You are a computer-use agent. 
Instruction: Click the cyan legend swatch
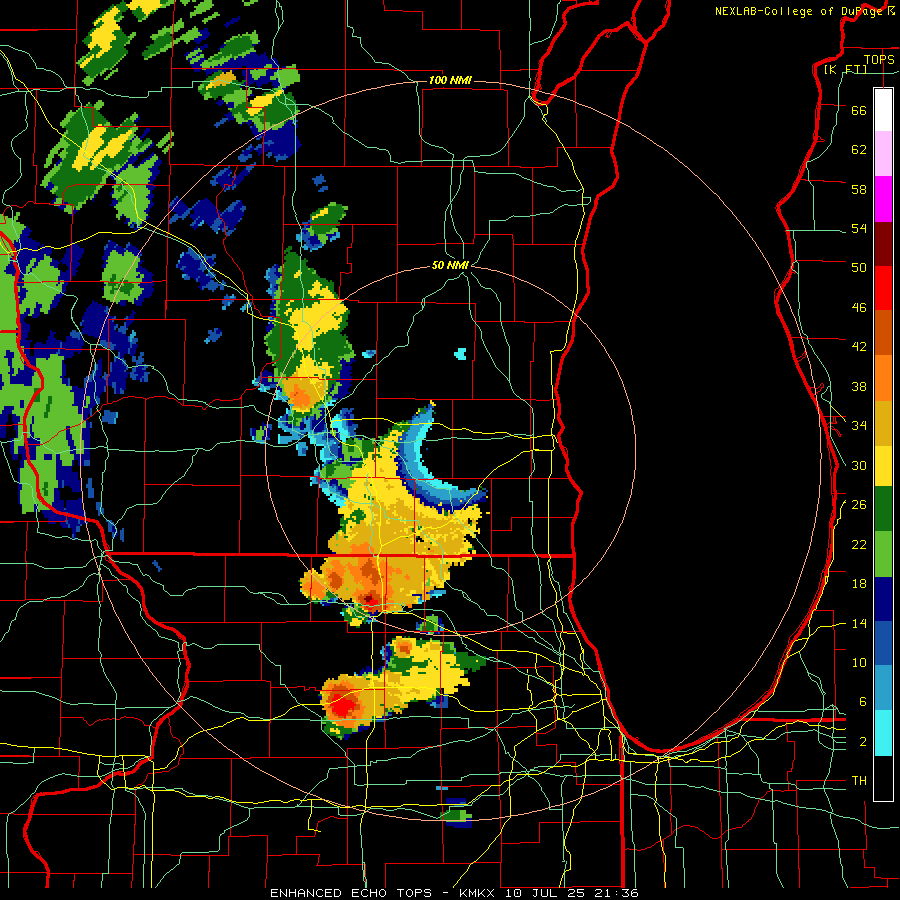[883, 733]
